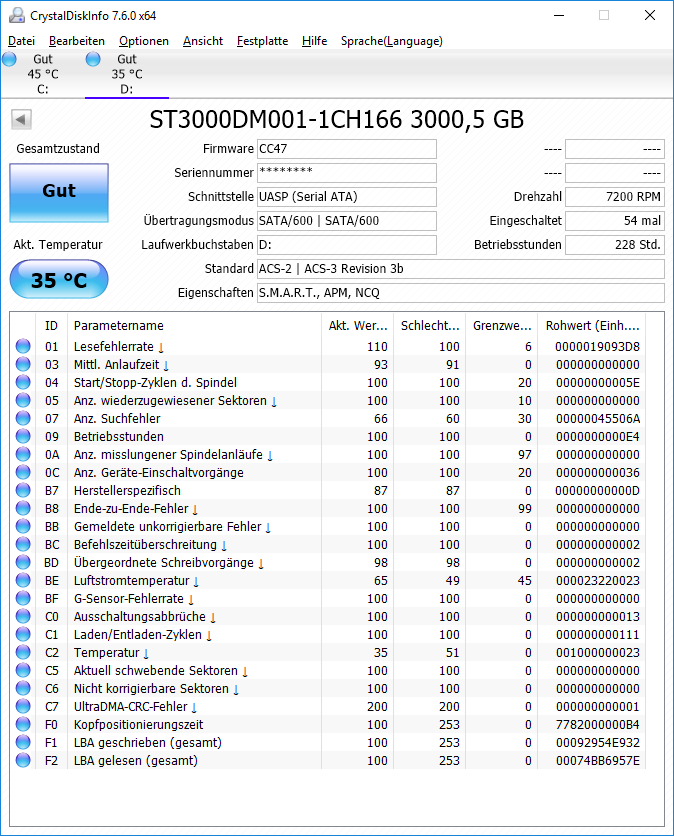This screenshot has height=836, width=674.
Task: Select raw value 0000019093D8
Action: (597, 347)
